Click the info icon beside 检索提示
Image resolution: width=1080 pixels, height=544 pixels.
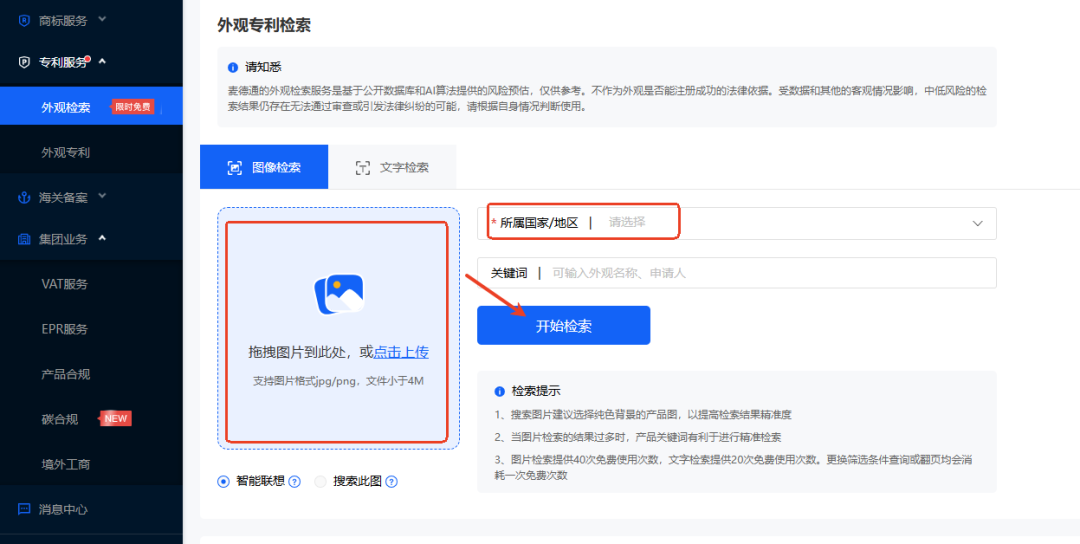pos(500,391)
